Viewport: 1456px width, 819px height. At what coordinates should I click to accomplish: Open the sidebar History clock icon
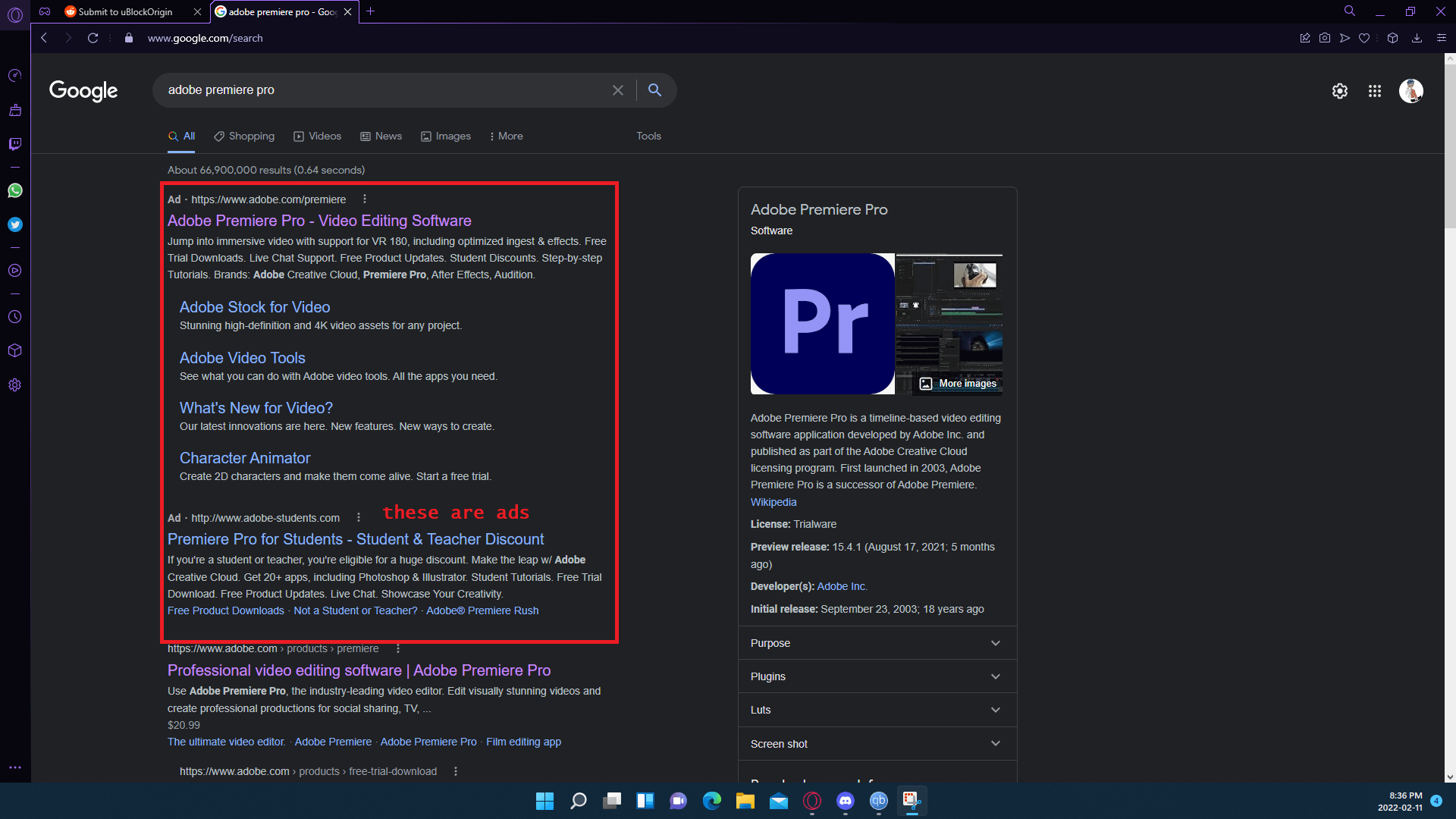pos(14,317)
